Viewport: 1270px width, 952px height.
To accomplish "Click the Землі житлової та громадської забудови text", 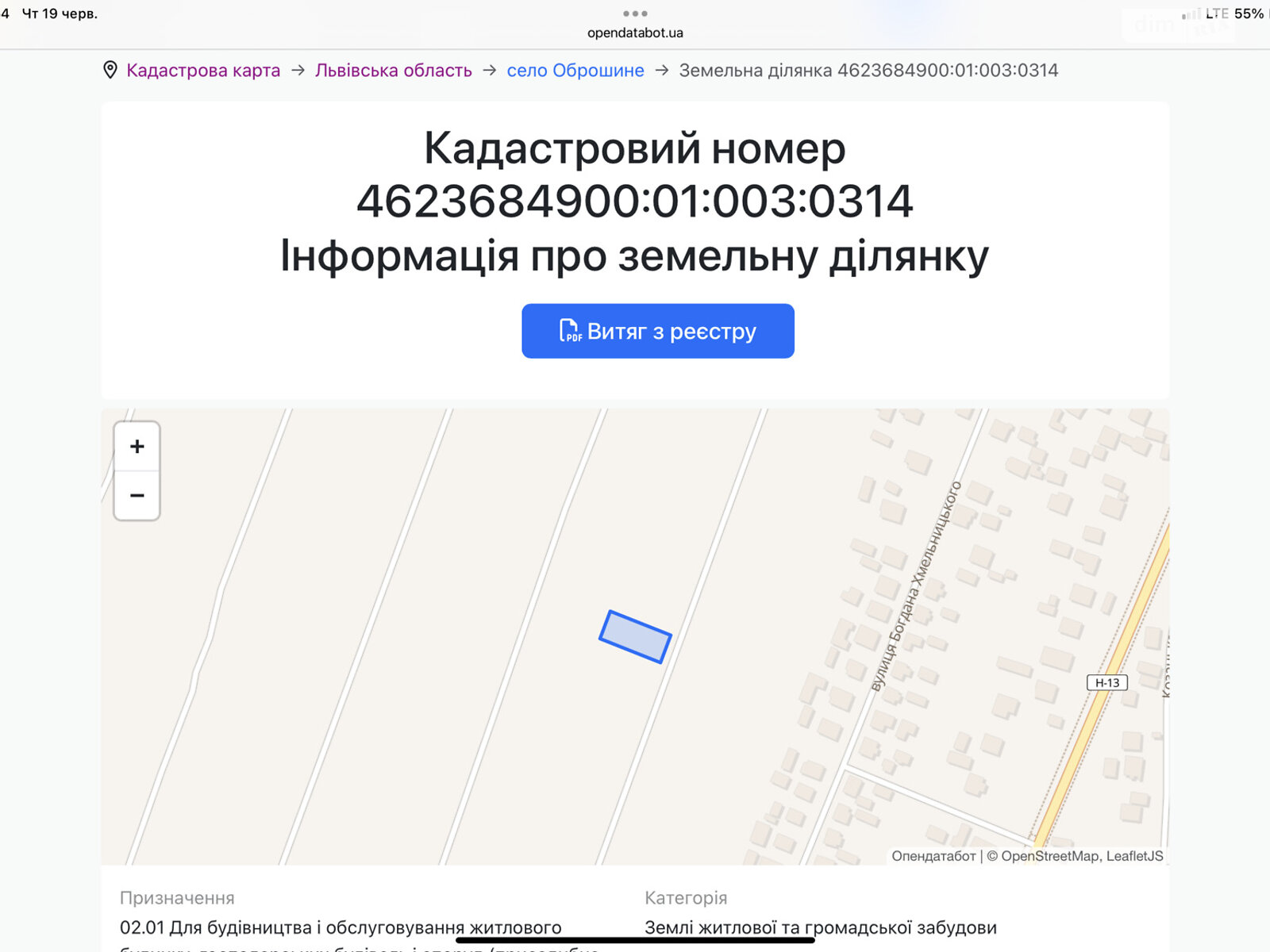I will click(x=821, y=927).
